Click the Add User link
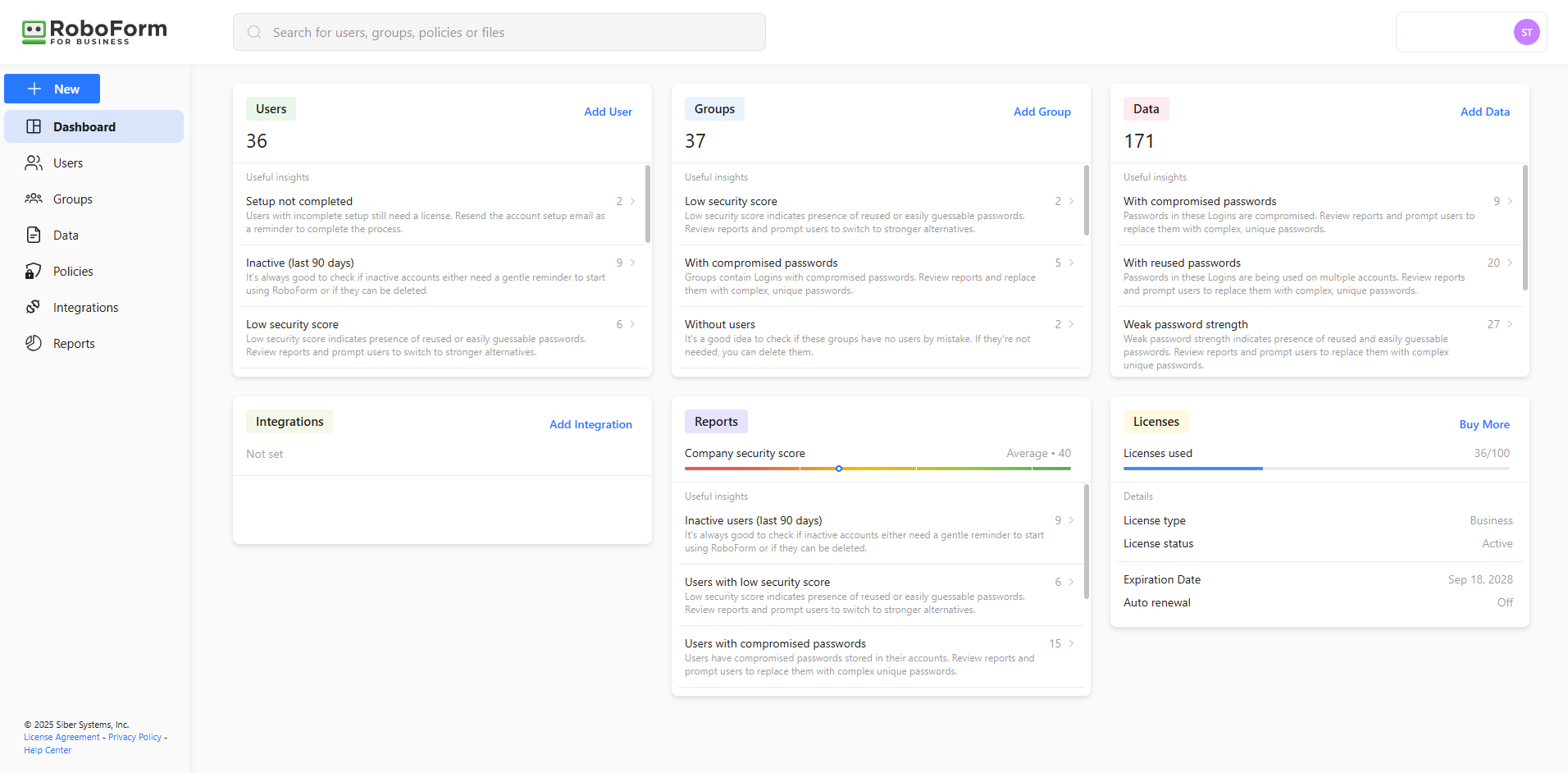The width and height of the screenshot is (1568, 773). point(608,112)
